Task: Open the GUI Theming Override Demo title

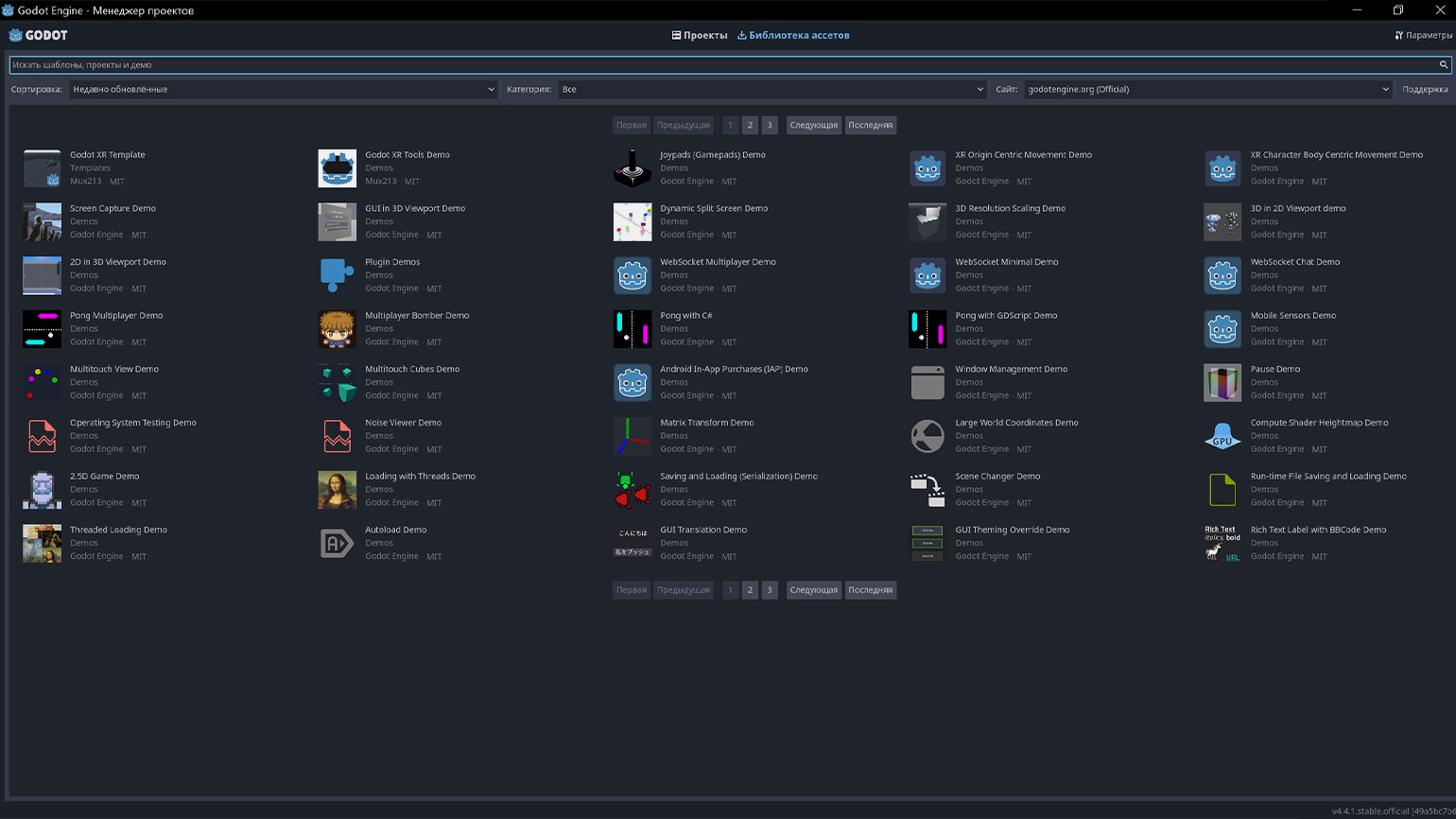Action: (x=1012, y=531)
